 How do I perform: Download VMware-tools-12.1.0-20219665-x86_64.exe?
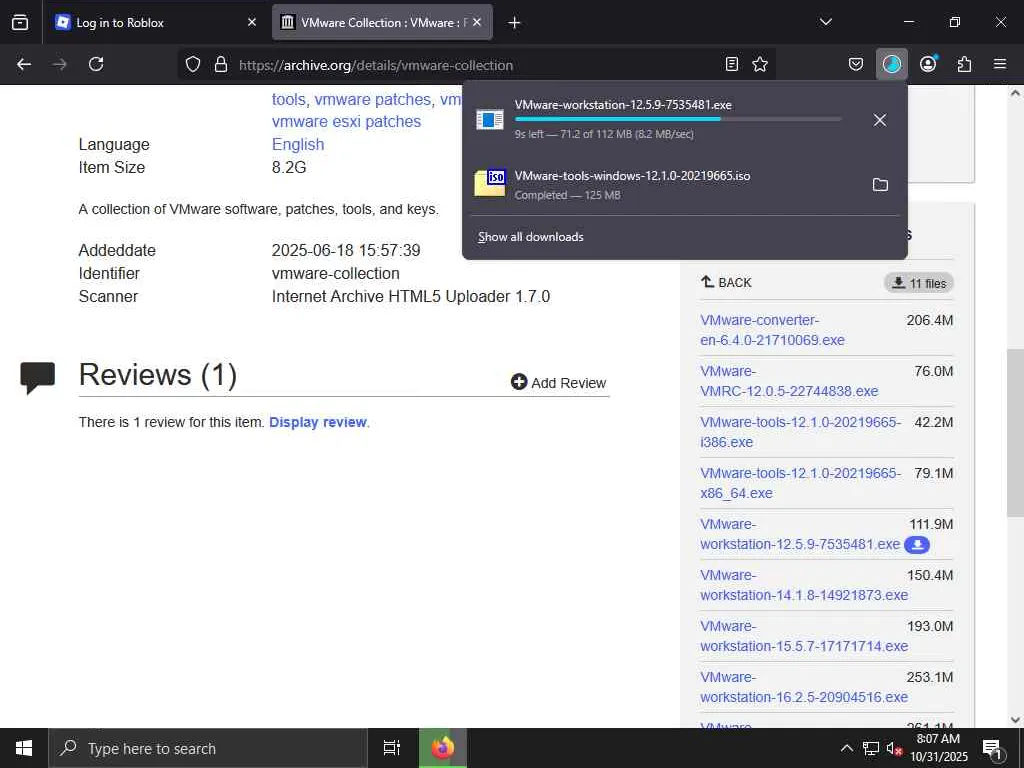pos(801,483)
